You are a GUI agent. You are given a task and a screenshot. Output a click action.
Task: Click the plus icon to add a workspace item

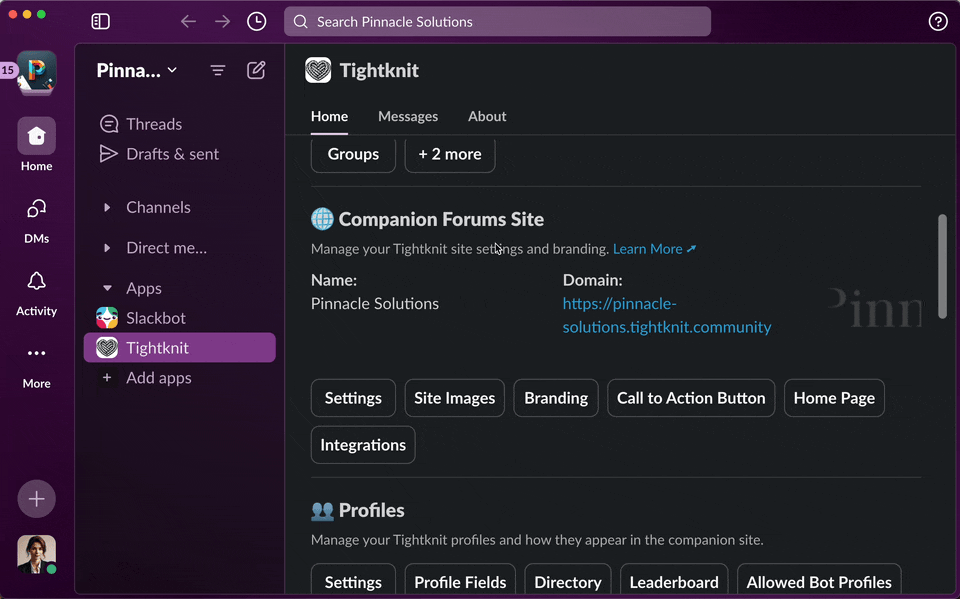pos(36,499)
